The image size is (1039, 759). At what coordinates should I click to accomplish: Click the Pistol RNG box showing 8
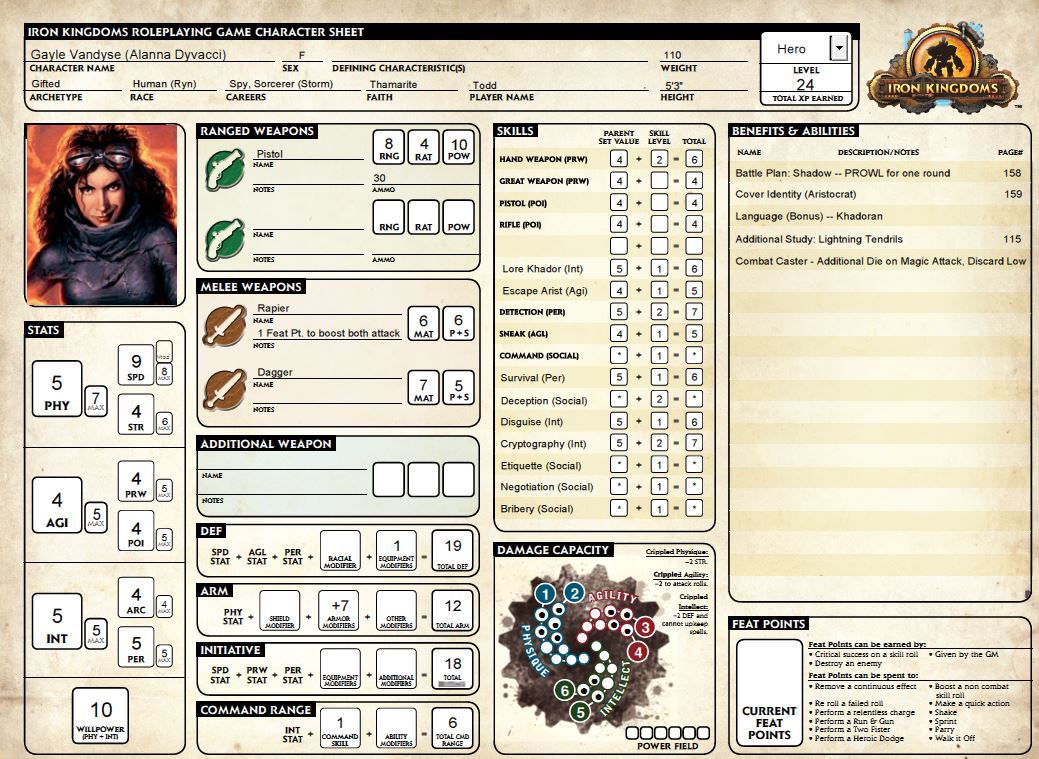[x=389, y=147]
